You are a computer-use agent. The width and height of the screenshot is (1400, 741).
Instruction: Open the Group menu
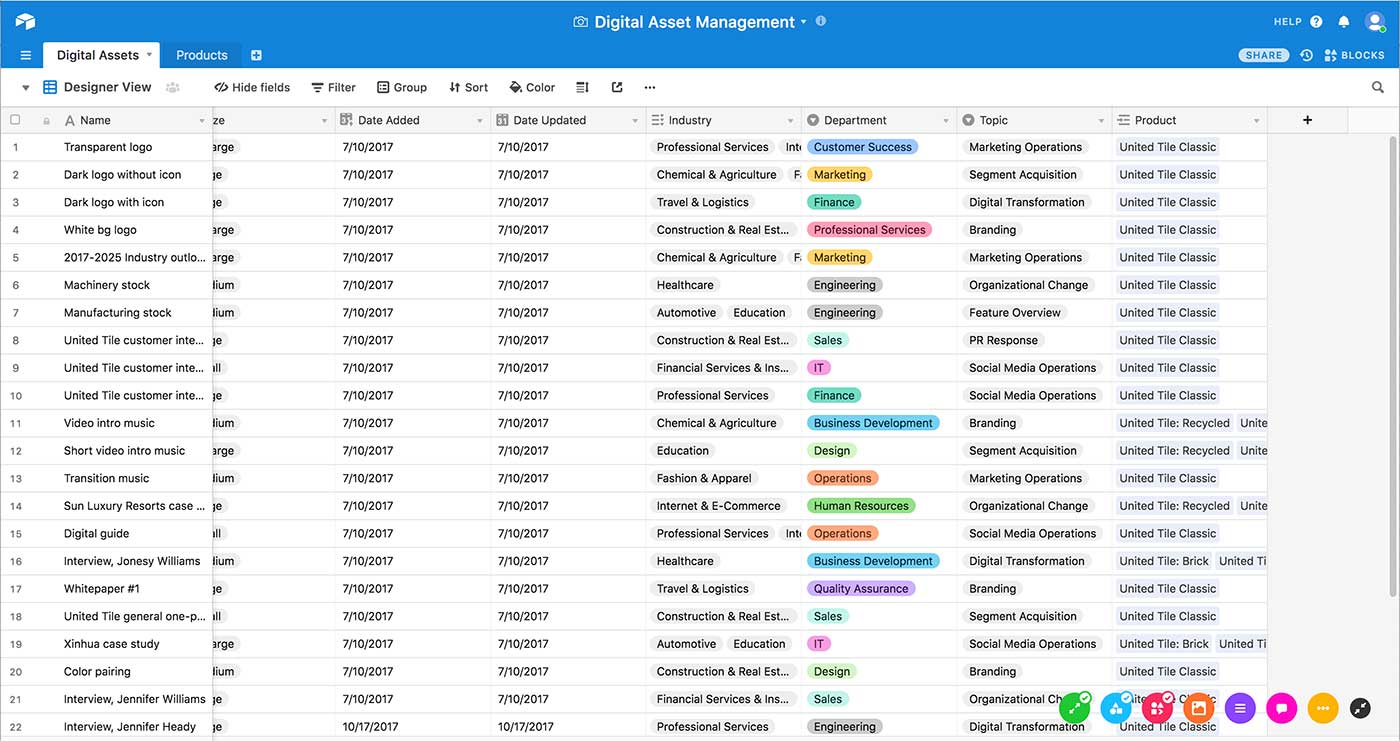(x=402, y=88)
